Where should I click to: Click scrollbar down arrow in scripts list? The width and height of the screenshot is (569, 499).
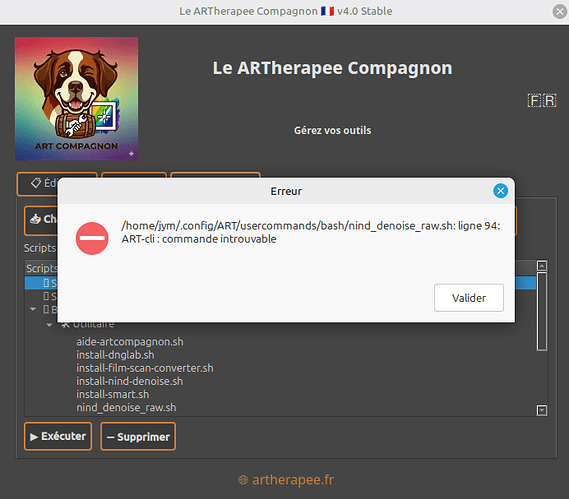(542, 410)
